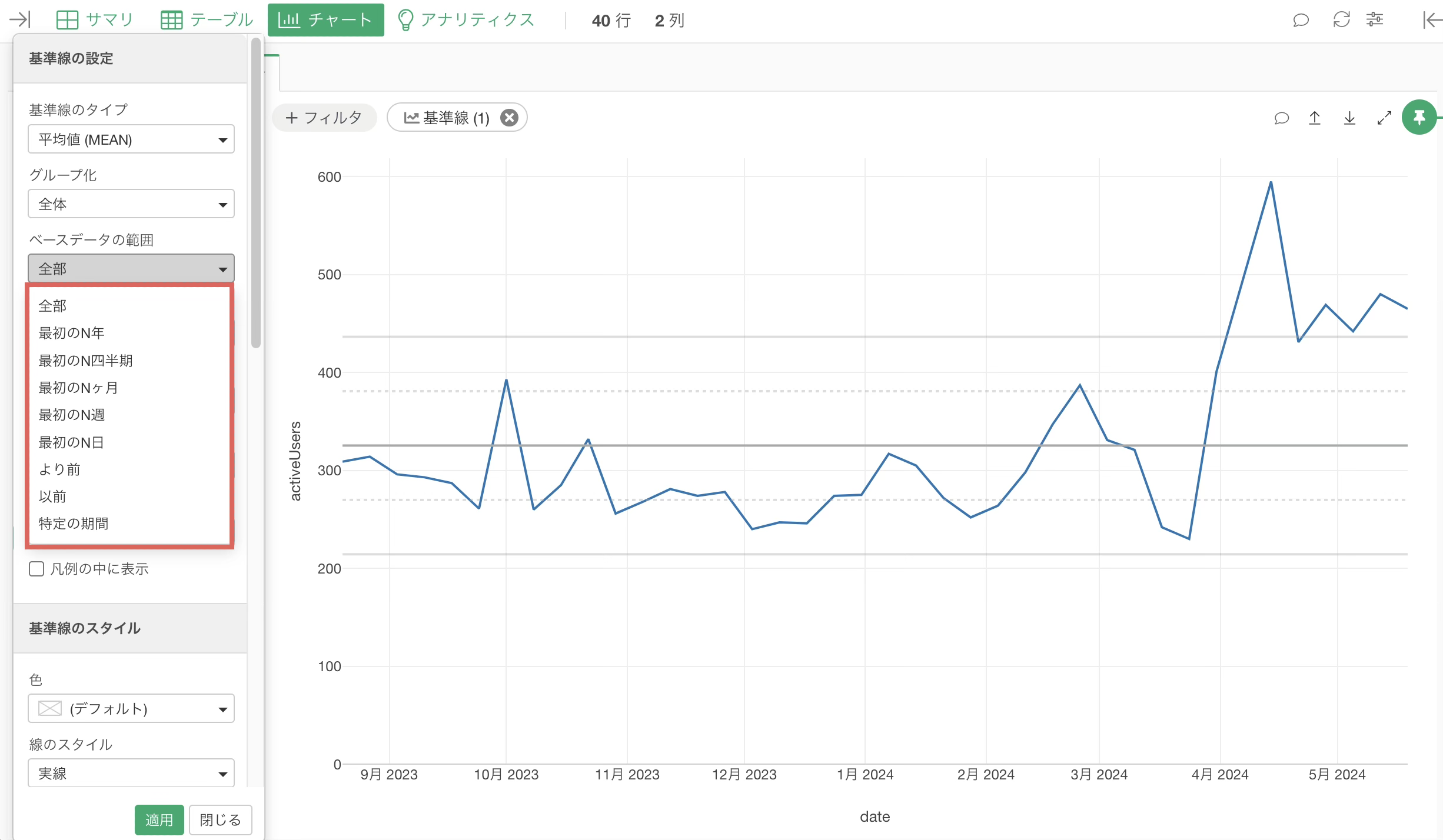
Task: Open 基準線のタイプ dropdown
Action: (131, 139)
